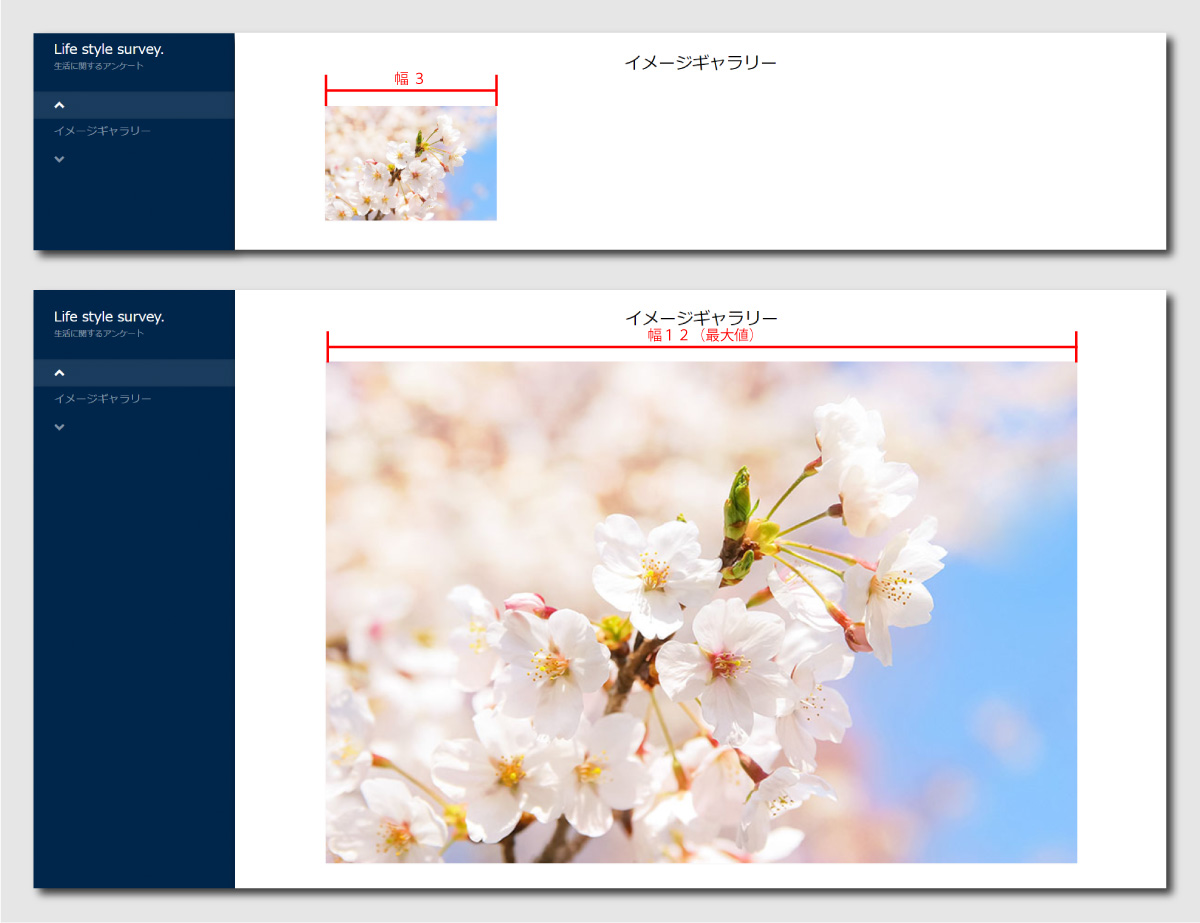This screenshot has height=923, width=1200.
Task: Click the up chevron in the top panel sidebar
Action: (x=59, y=105)
